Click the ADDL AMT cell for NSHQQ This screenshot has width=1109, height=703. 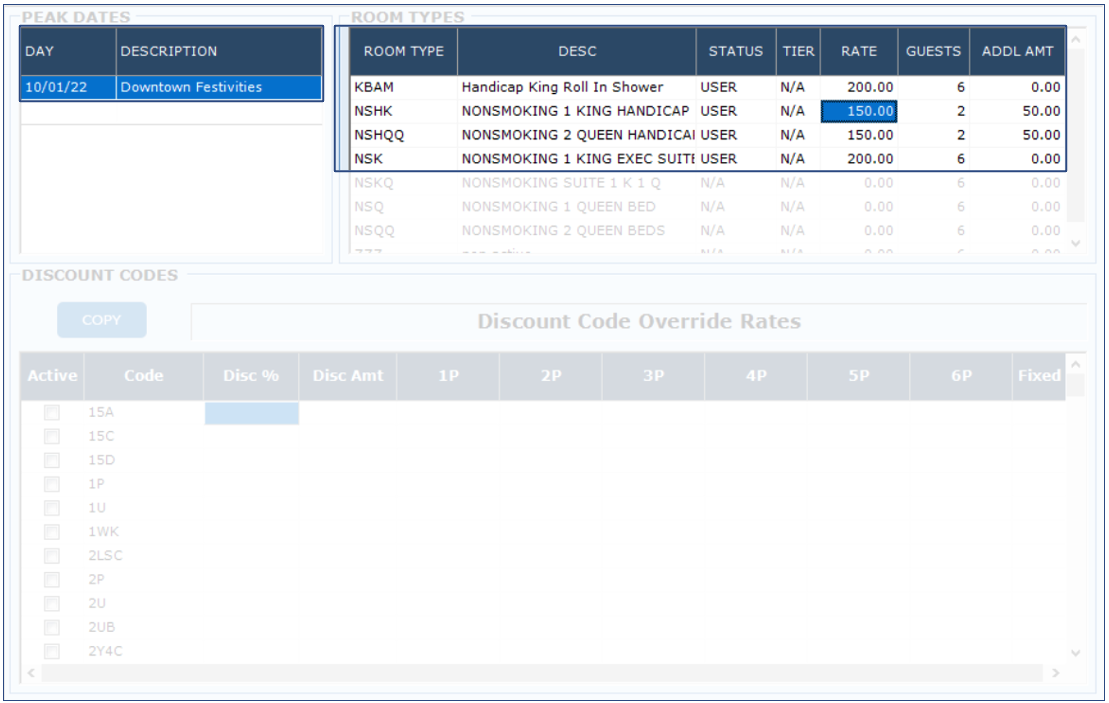1017,135
